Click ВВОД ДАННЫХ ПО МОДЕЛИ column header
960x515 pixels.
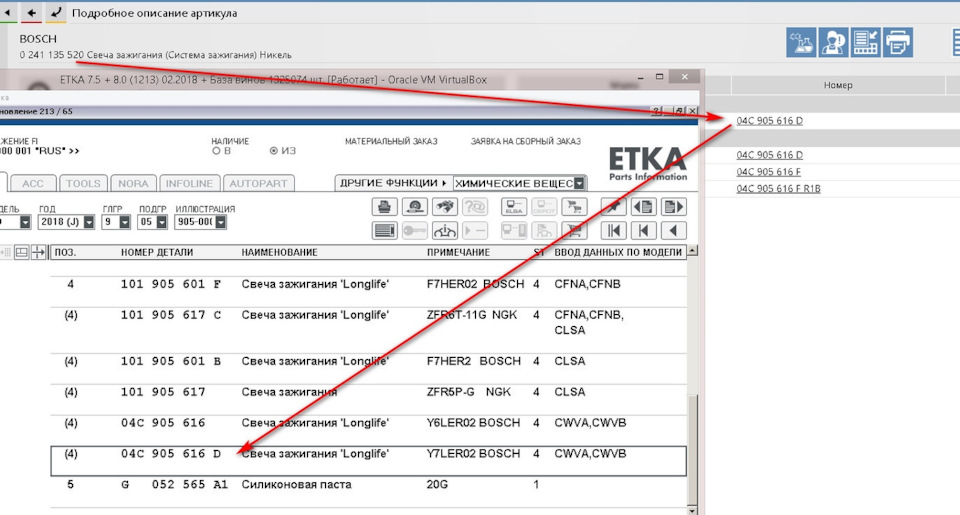(618, 252)
